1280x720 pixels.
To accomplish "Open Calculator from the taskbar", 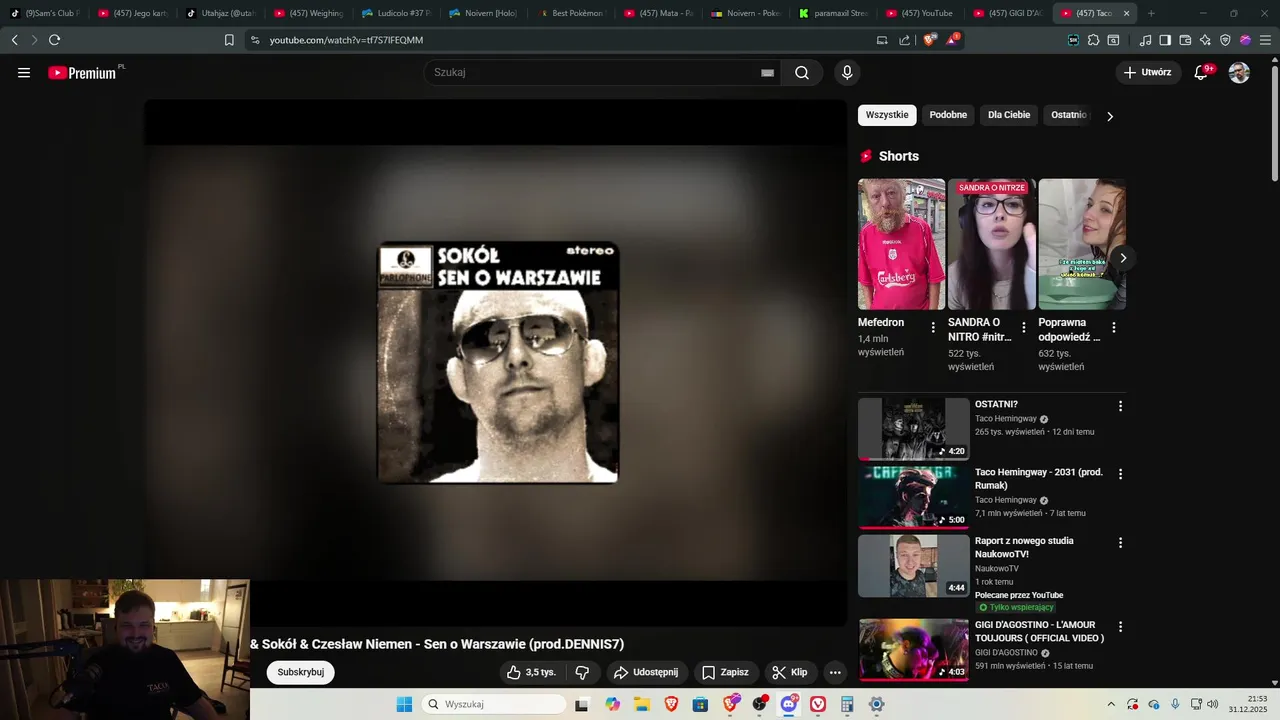I will tap(847, 704).
